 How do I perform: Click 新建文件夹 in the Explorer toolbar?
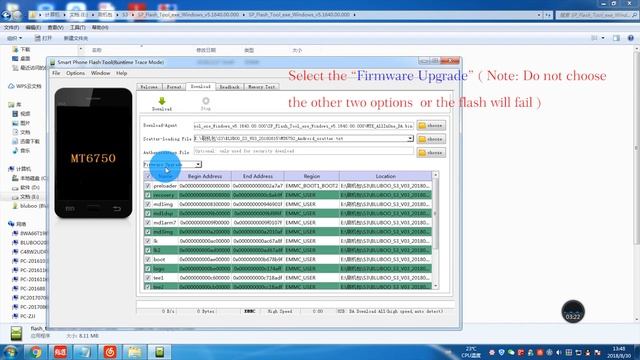(x=76, y=38)
